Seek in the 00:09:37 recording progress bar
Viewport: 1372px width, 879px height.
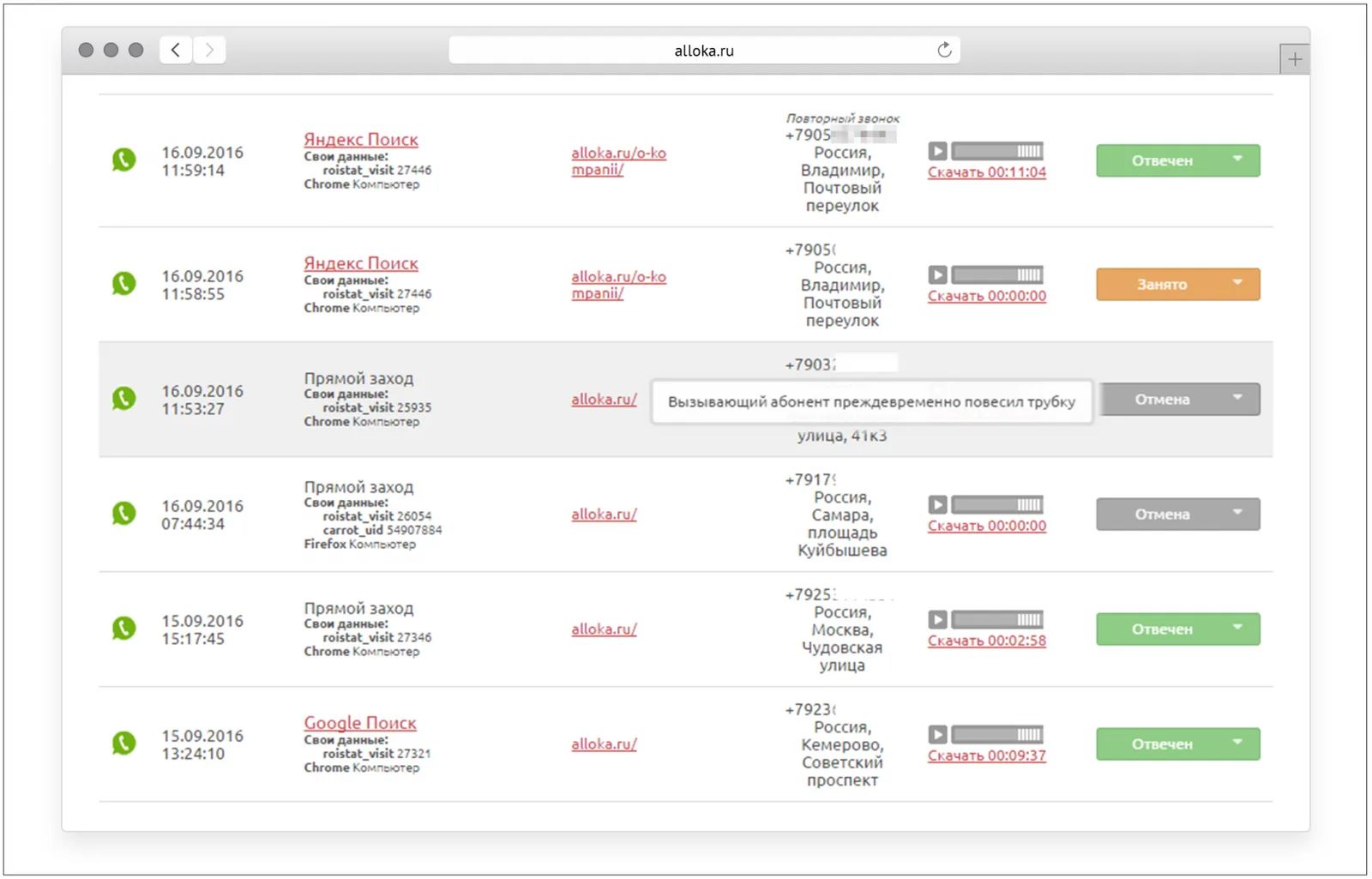coord(997,734)
